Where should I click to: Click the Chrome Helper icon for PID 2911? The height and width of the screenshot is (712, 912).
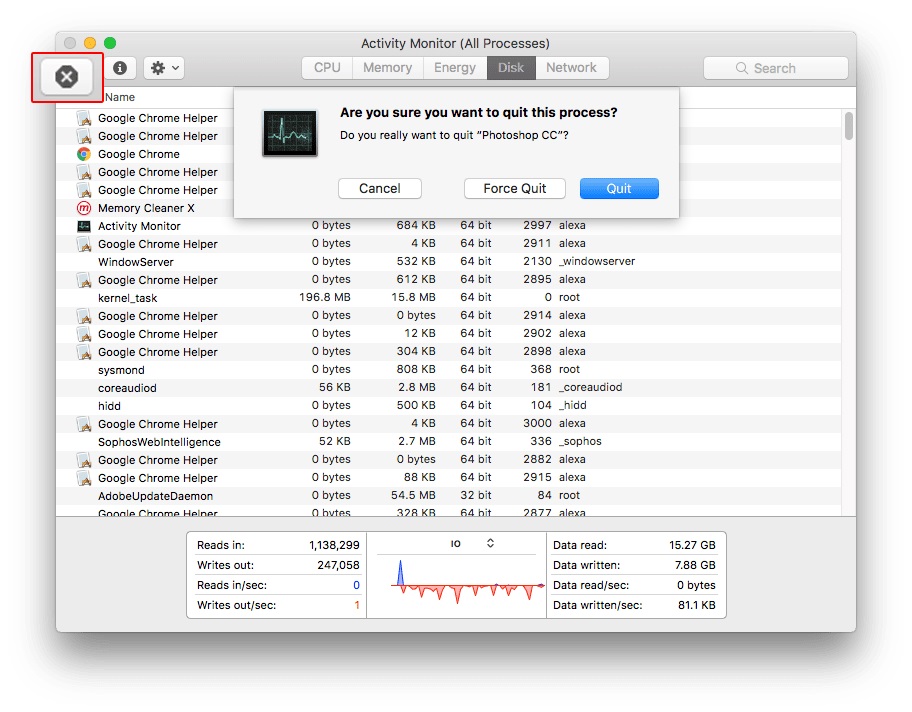[84, 244]
